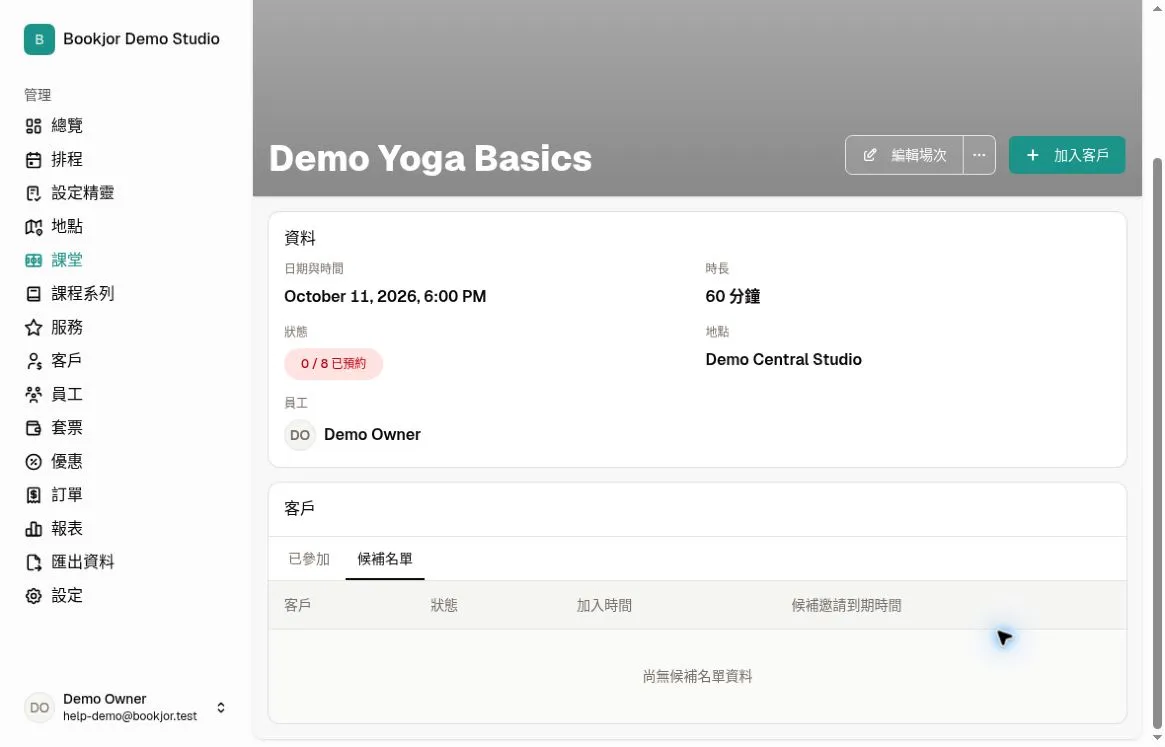Click the 客戶 column header

tap(297, 606)
